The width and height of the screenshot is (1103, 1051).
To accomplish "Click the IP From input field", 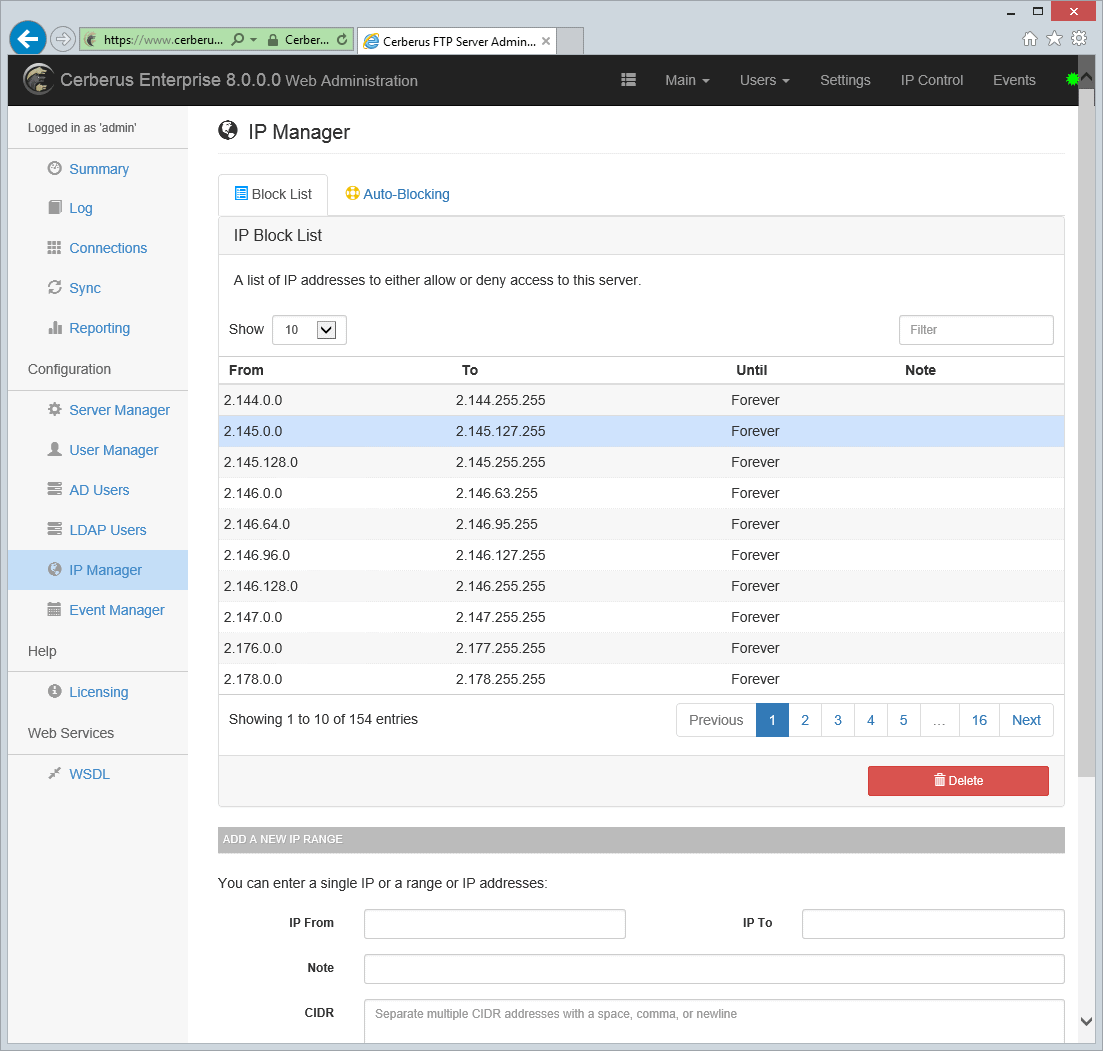I will pos(495,924).
